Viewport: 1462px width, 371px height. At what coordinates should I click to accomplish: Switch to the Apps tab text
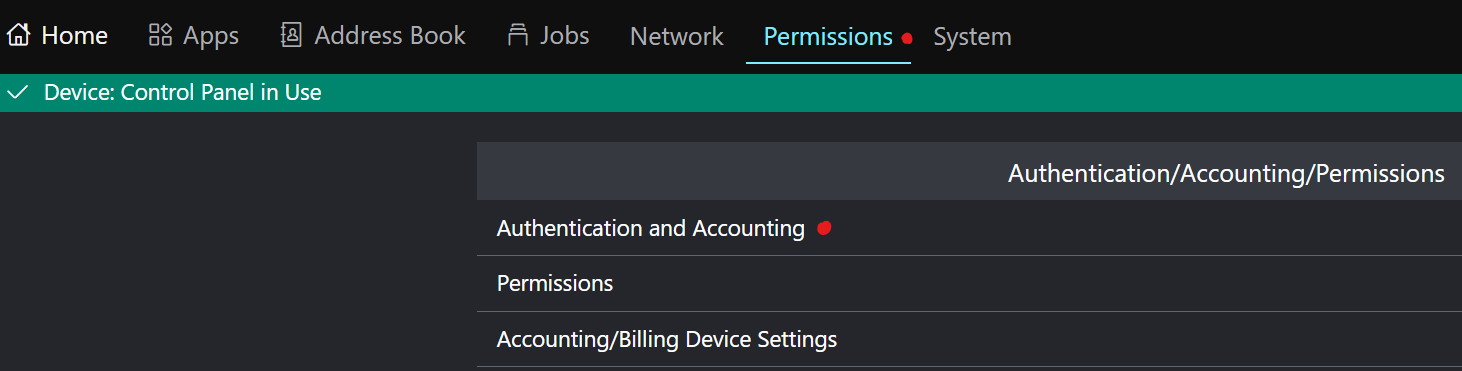211,36
